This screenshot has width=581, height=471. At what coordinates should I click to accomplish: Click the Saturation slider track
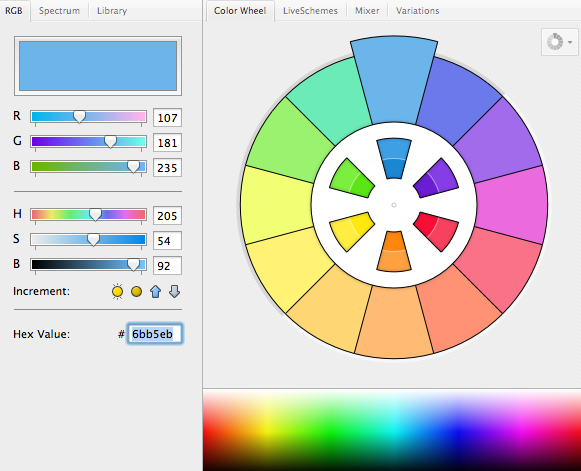pos(88,239)
